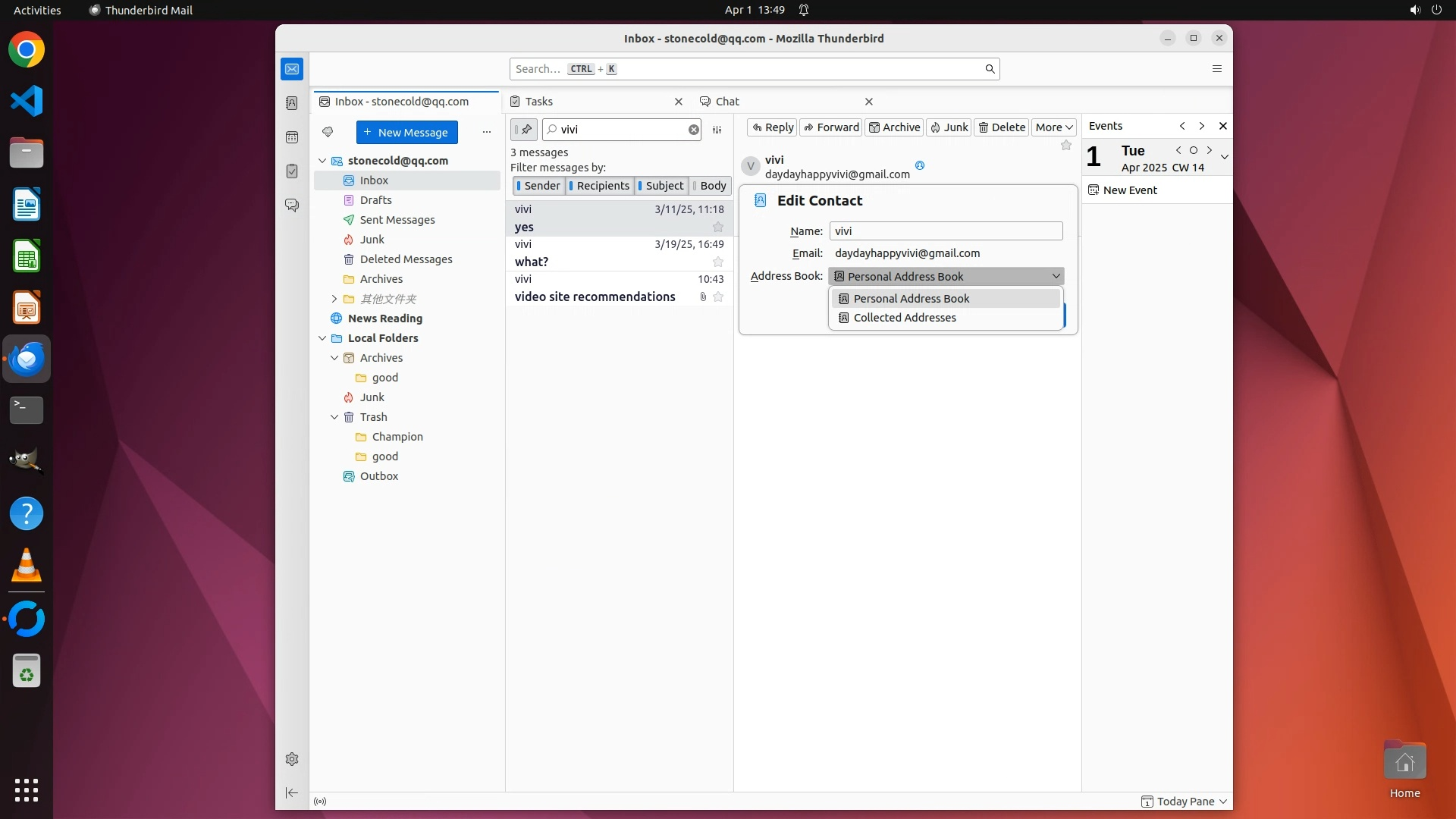Image resolution: width=1456 pixels, height=819 pixels.
Task: Click the contact Name input field
Action: pos(945,231)
